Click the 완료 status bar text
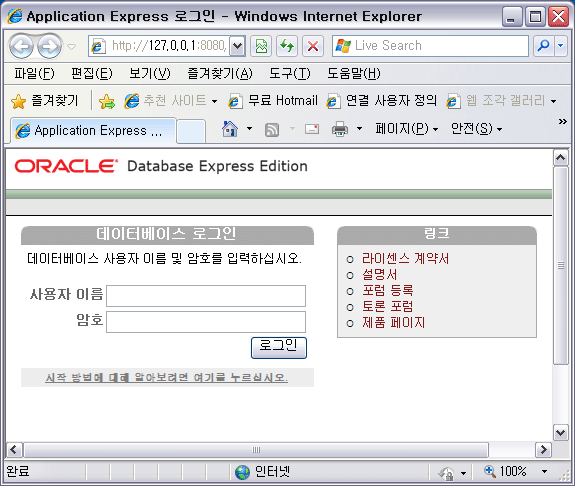 18,472
